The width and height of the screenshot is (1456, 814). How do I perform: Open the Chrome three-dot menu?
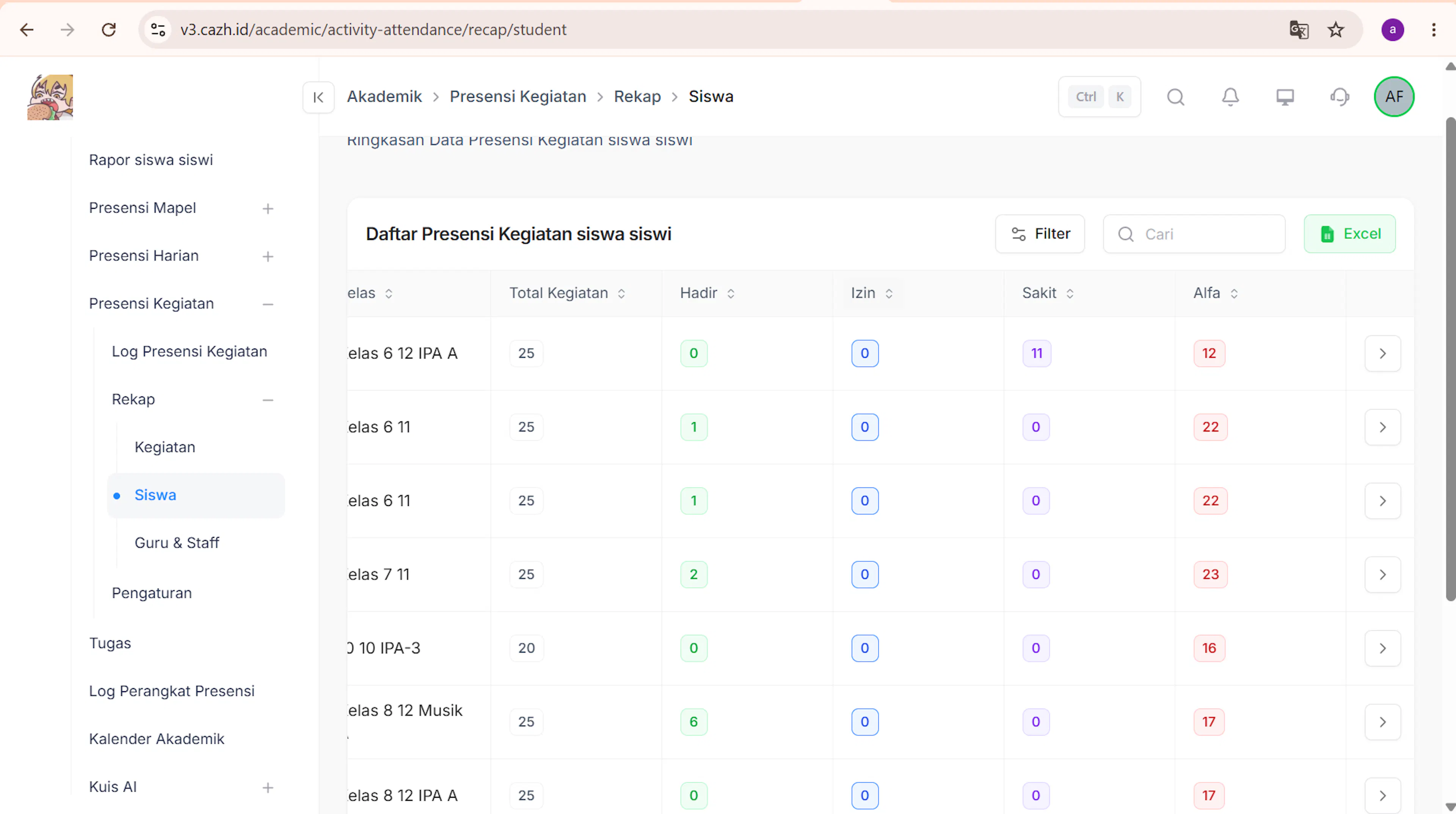[1434, 30]
